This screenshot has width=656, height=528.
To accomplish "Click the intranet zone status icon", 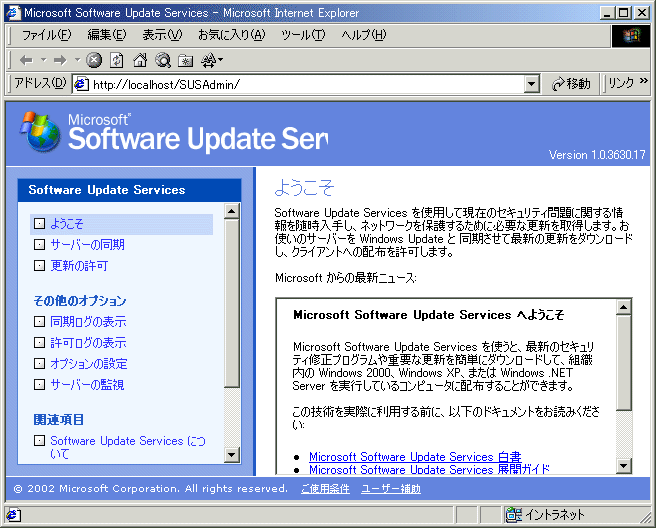I will pos(514,515).
